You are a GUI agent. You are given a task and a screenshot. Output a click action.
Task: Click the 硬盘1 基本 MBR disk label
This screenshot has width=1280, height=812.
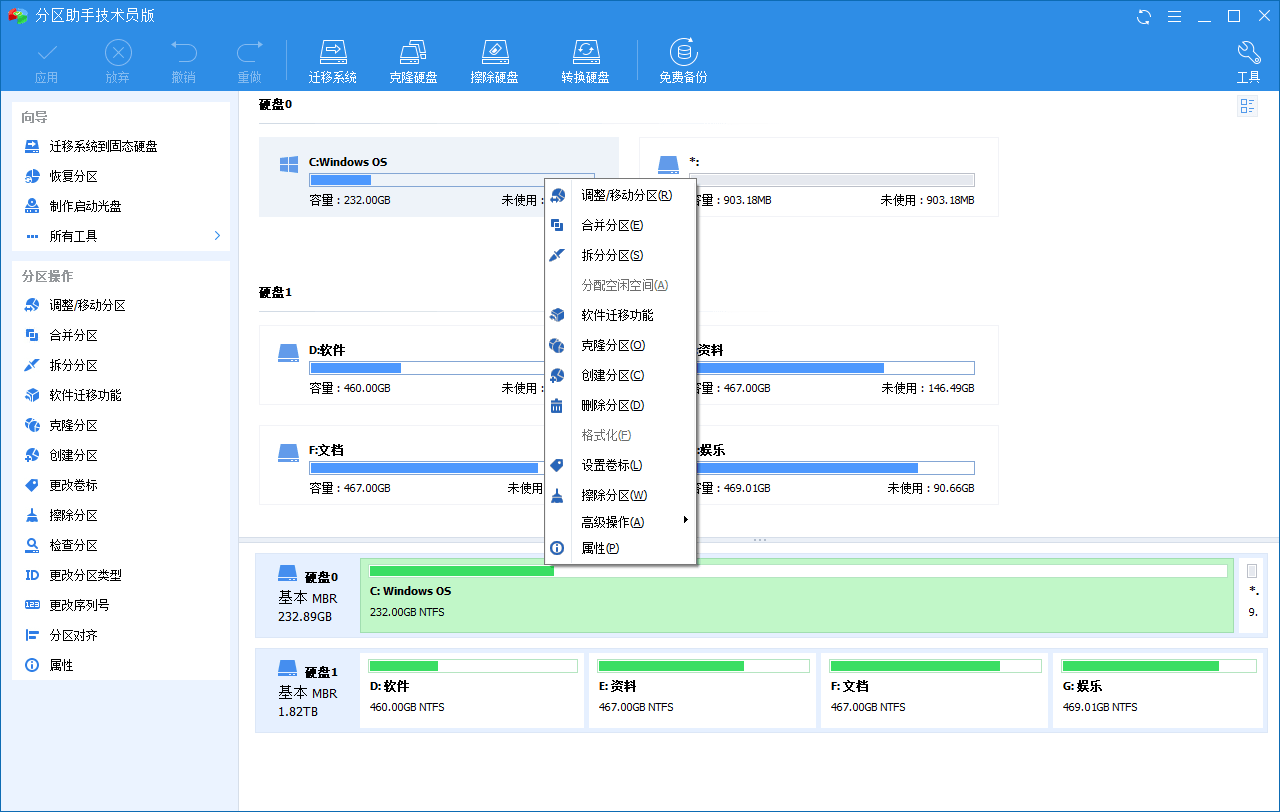pyautogui.click(x=307, y=691)
